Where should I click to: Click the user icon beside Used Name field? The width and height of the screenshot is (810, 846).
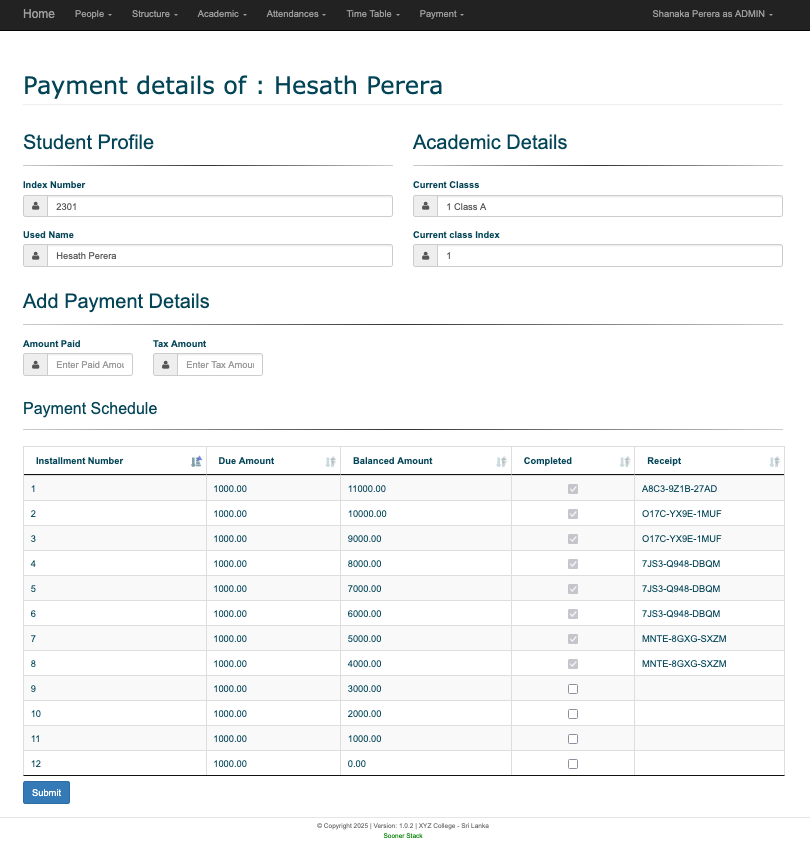click(36, 256)
